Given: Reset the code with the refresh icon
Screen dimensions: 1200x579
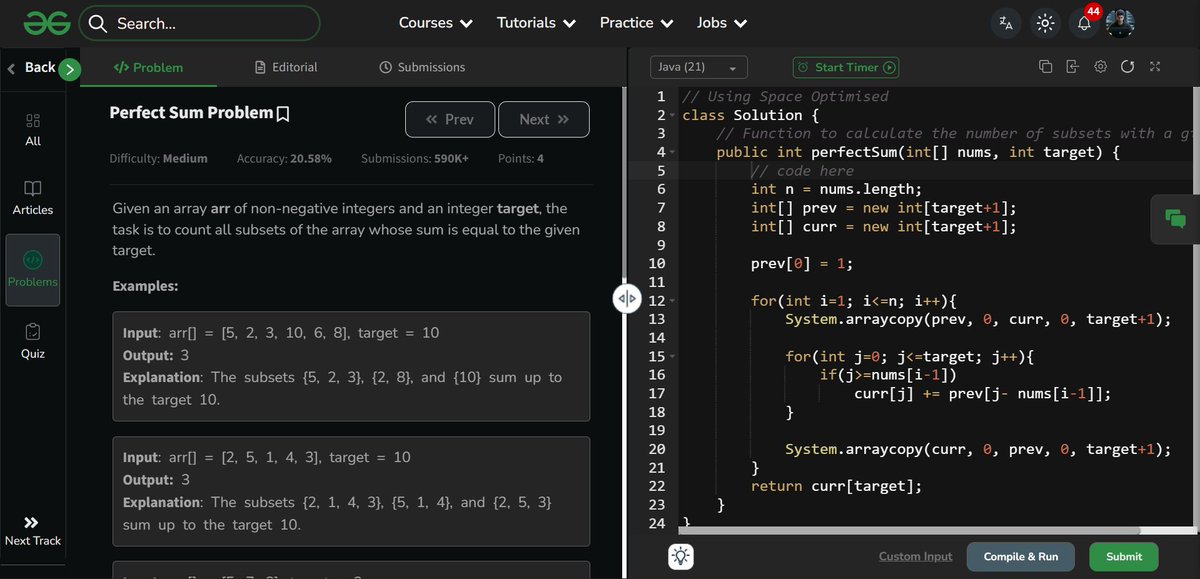Looking at the screenshot, I should [1127, 66].
